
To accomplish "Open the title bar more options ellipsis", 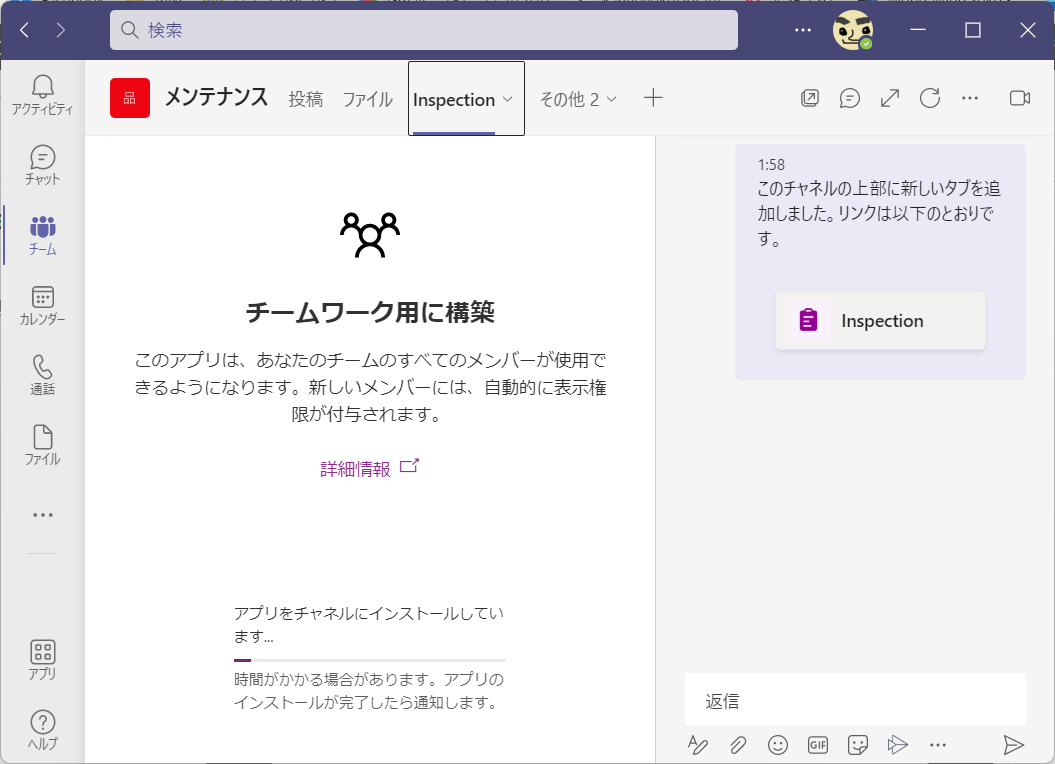I will tap(803, 30).
